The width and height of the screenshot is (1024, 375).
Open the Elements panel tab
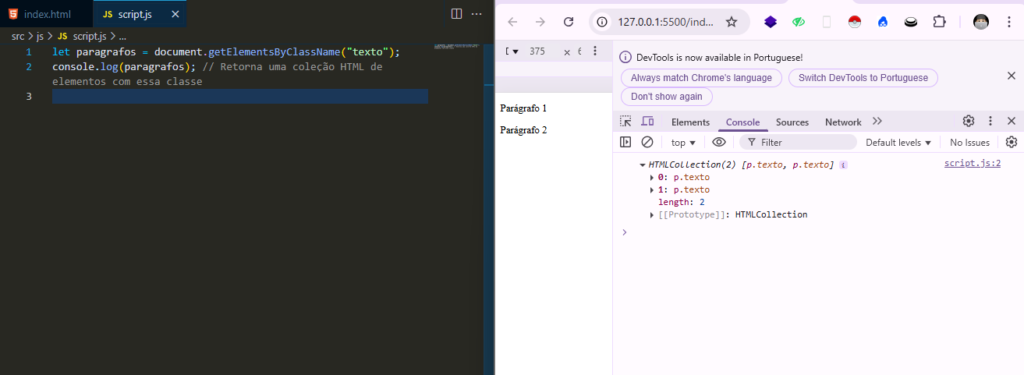click(690, 122)
